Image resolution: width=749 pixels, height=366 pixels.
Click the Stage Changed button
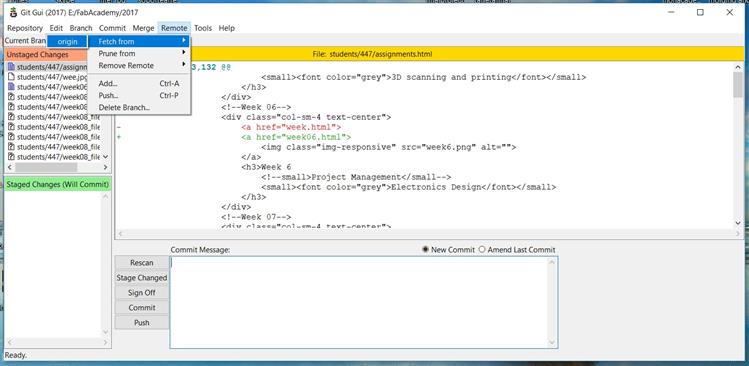142,278
